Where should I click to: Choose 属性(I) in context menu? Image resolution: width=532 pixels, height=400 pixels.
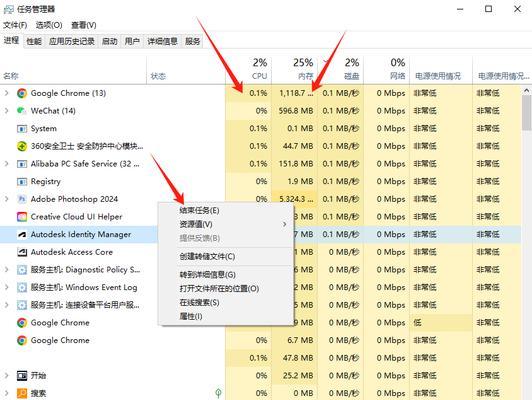(226, 317)
